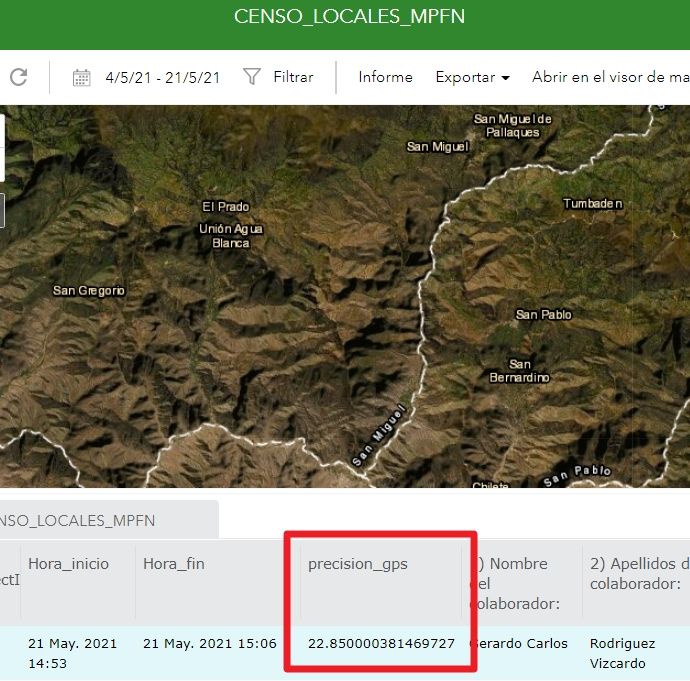The height and width of the screenshot is (681, 690).
Task: Click Tumbaden label on map
Action: pos(593,203)
